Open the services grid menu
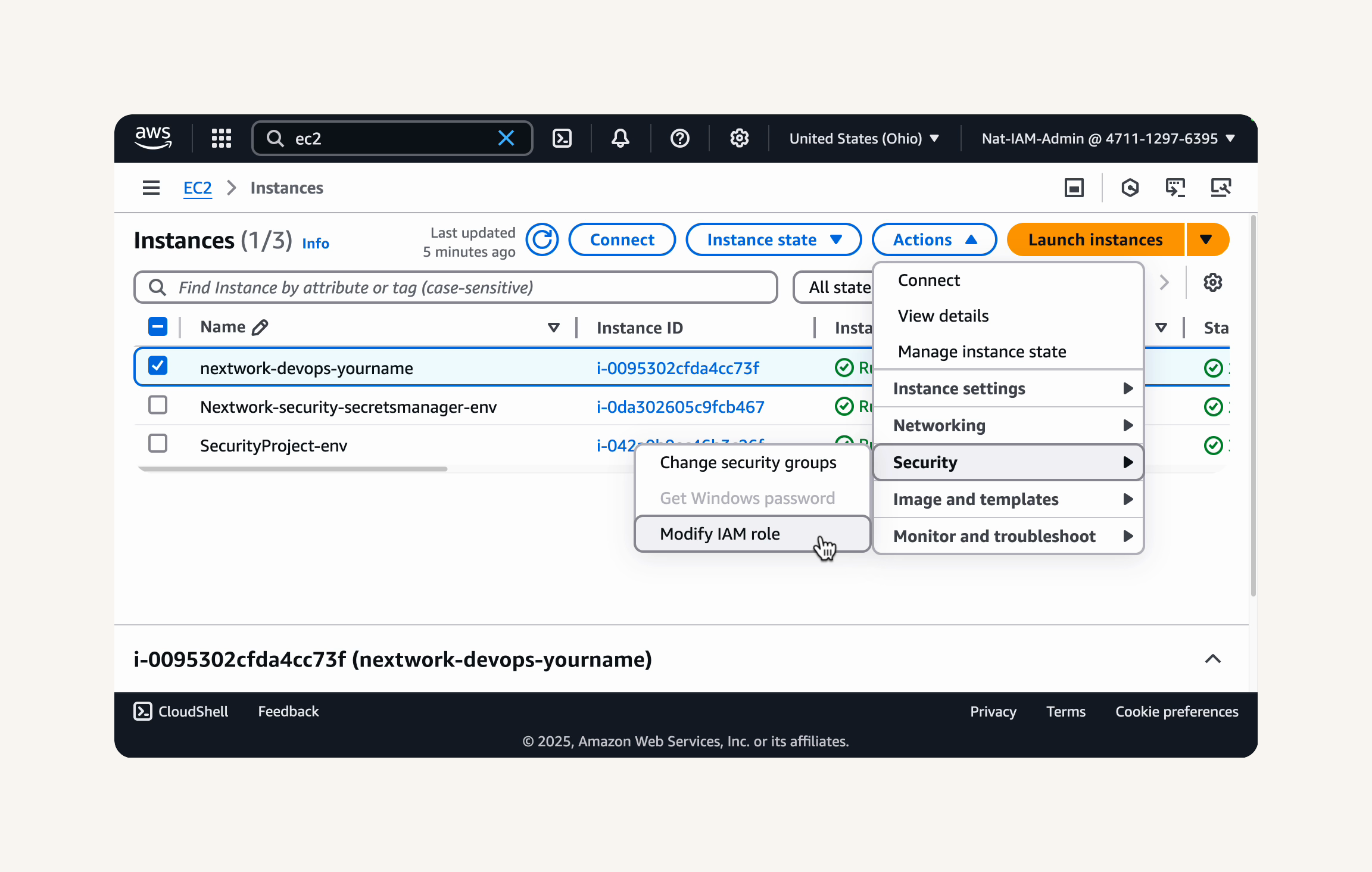1372x872 pixels. coord(222,138)
